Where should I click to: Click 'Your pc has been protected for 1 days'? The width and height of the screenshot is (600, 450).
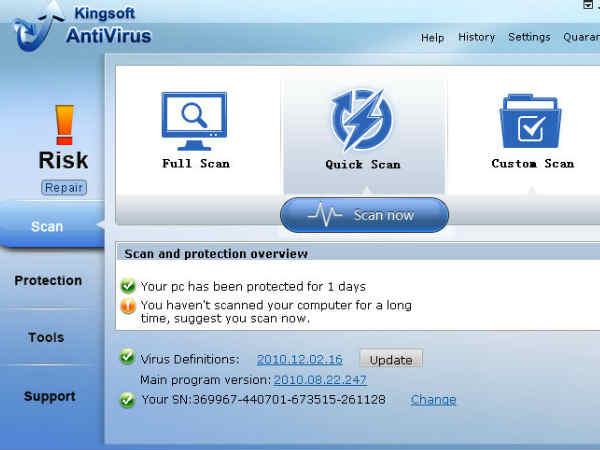253,287
